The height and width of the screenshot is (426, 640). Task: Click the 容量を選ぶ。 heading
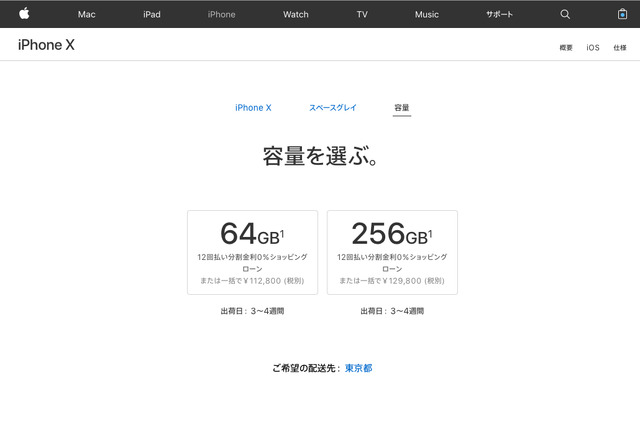[320, 156]
